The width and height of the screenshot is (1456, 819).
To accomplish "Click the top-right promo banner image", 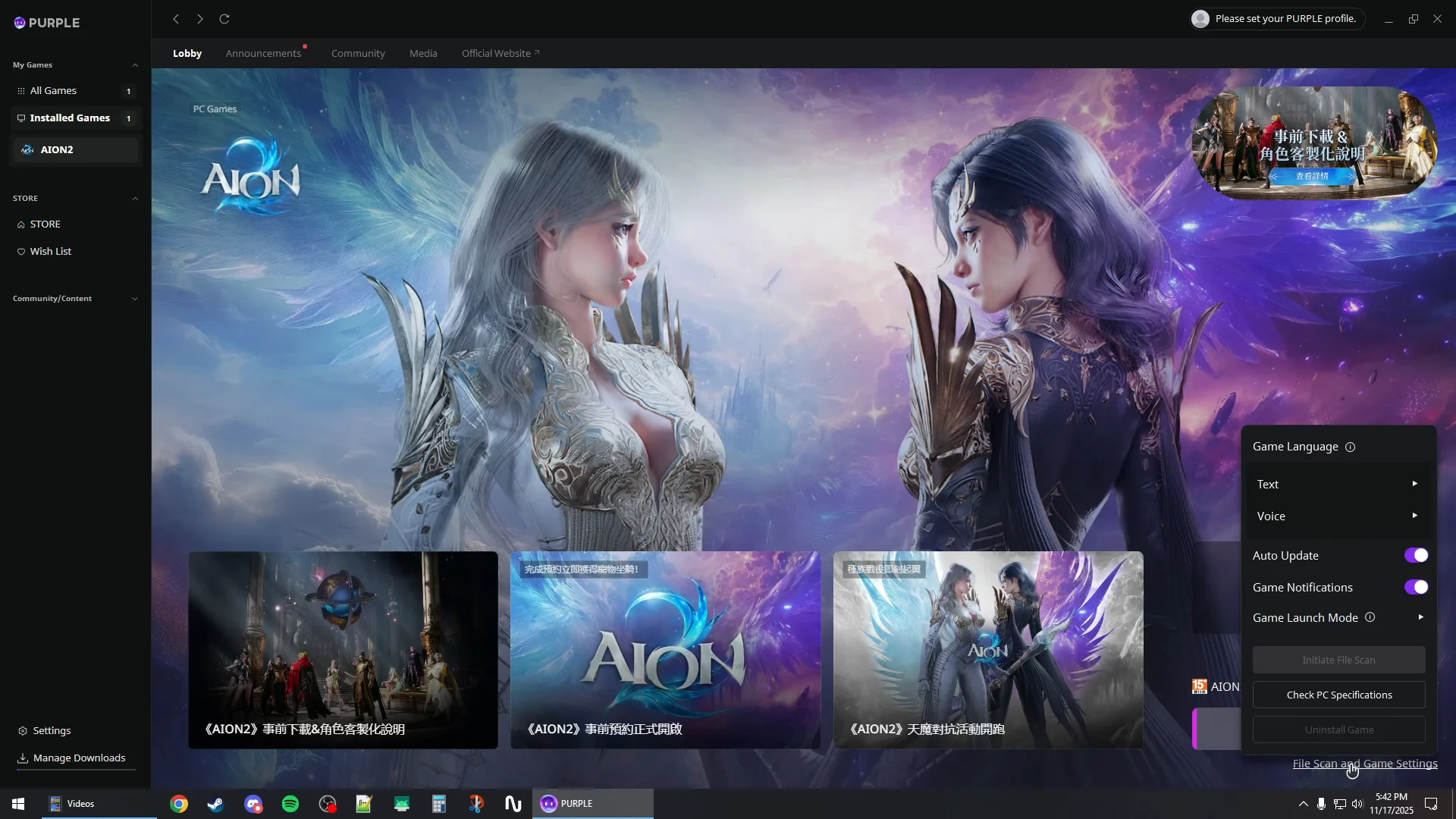I will tap(1314, 143).
